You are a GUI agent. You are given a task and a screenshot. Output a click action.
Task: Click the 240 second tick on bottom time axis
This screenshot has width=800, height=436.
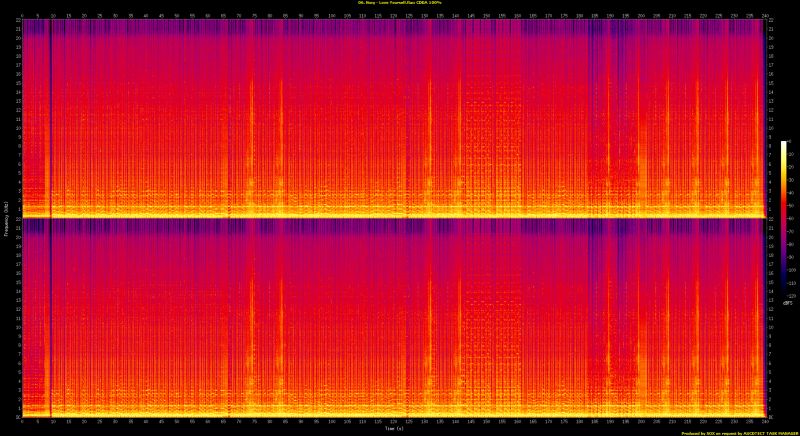click(x=764, y=422)
